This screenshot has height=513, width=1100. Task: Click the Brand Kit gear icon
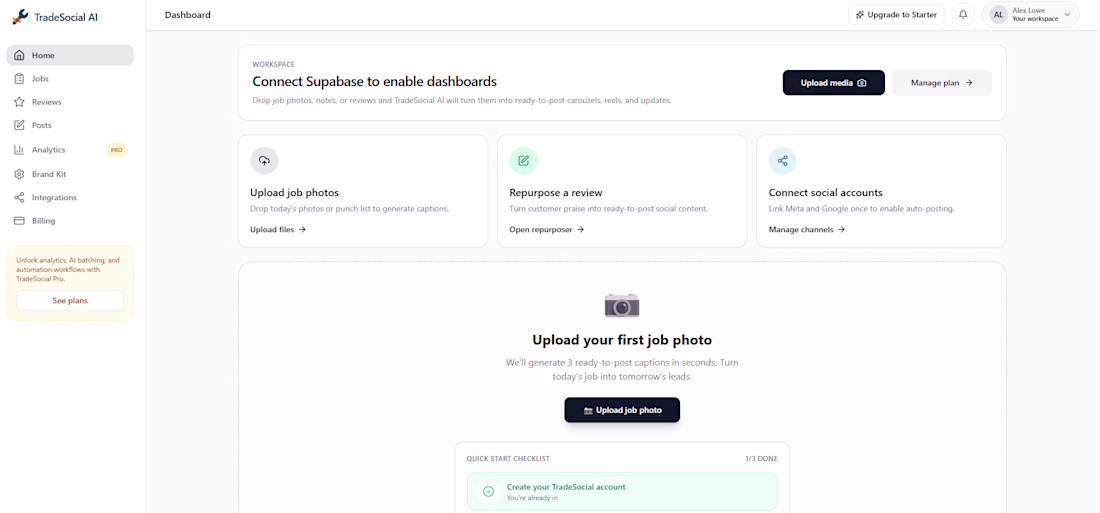pyautogui.click(x=19, y=174)
